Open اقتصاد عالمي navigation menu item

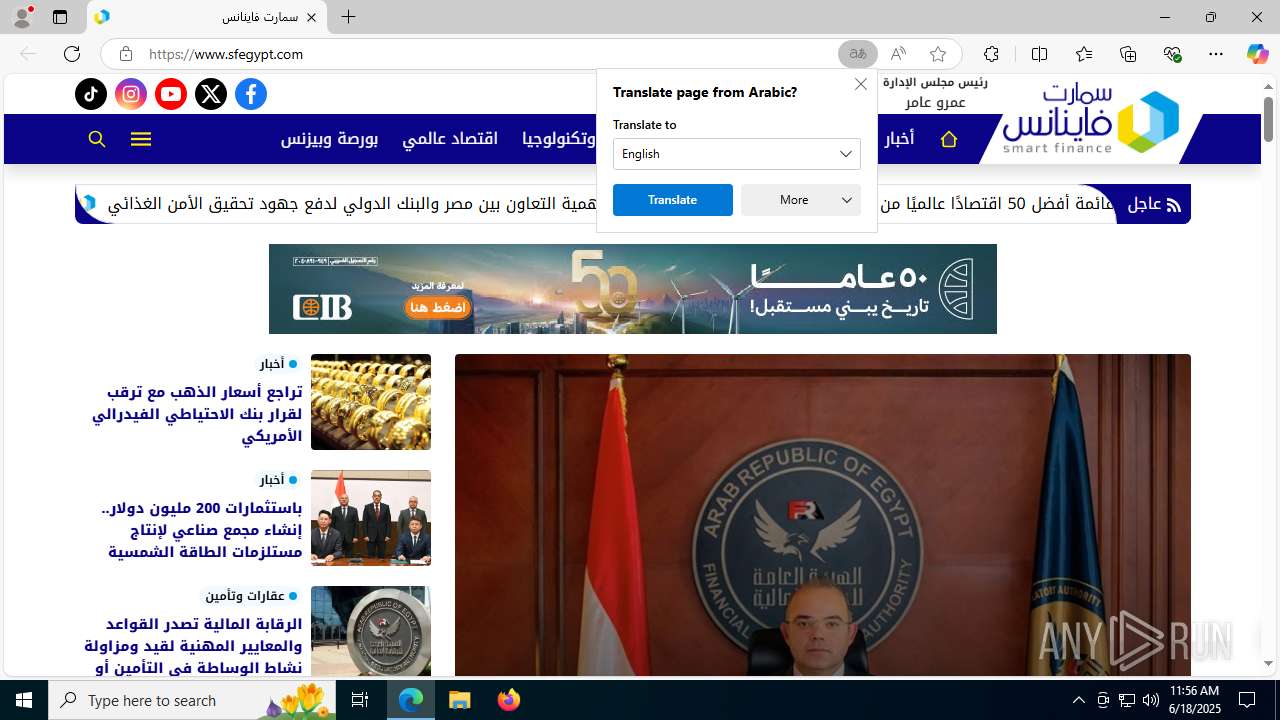[x=450, y=139]
